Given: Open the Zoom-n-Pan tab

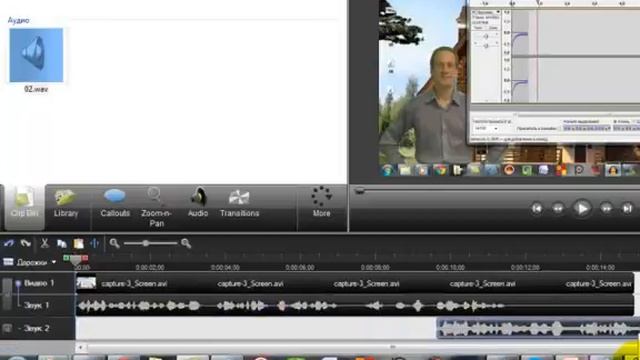Looking at the screenshot, I should [156, 207].
